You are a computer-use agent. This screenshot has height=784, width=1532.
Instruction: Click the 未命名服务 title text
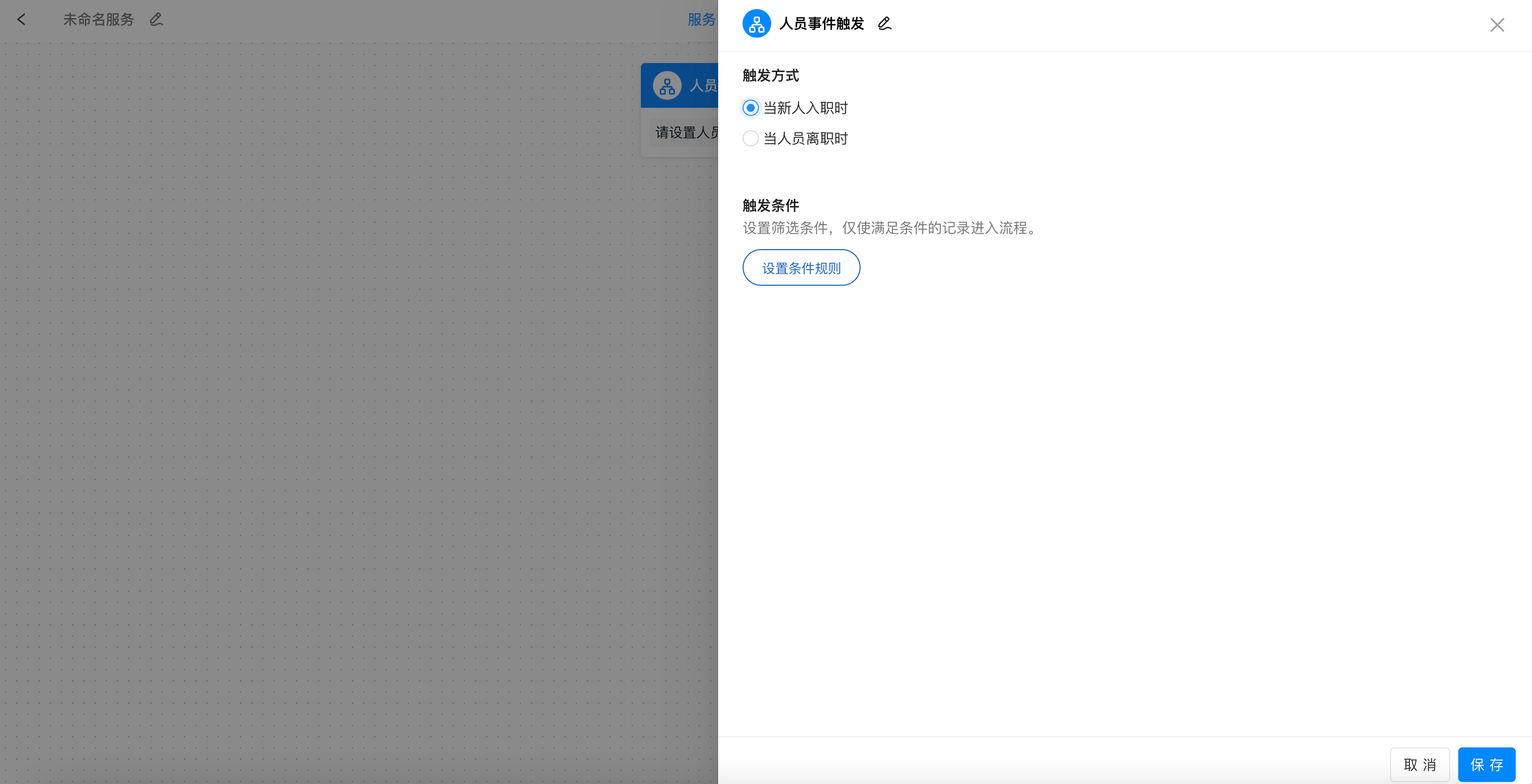98,19
